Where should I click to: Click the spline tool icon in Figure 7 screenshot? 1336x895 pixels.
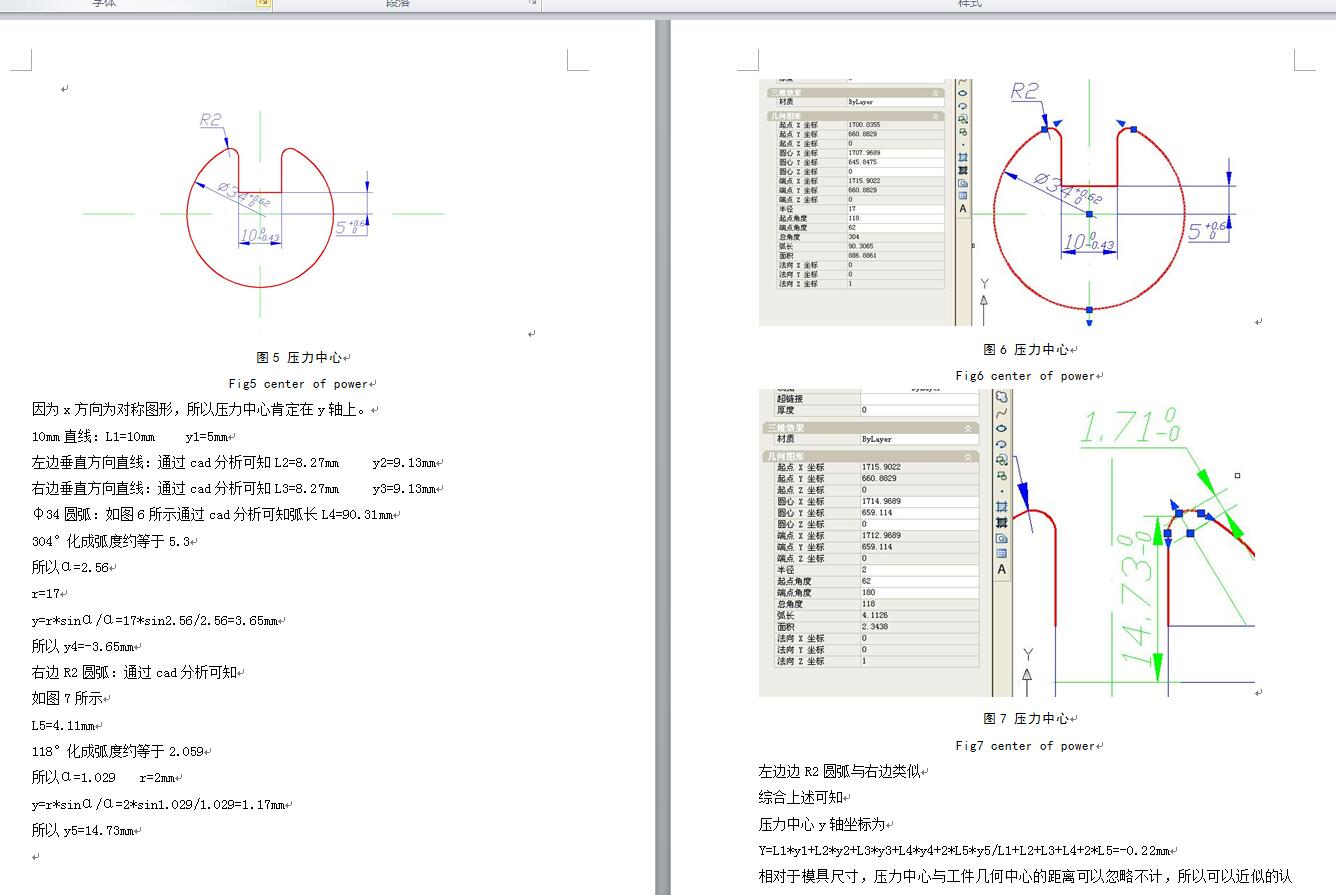click(1001, 412)
